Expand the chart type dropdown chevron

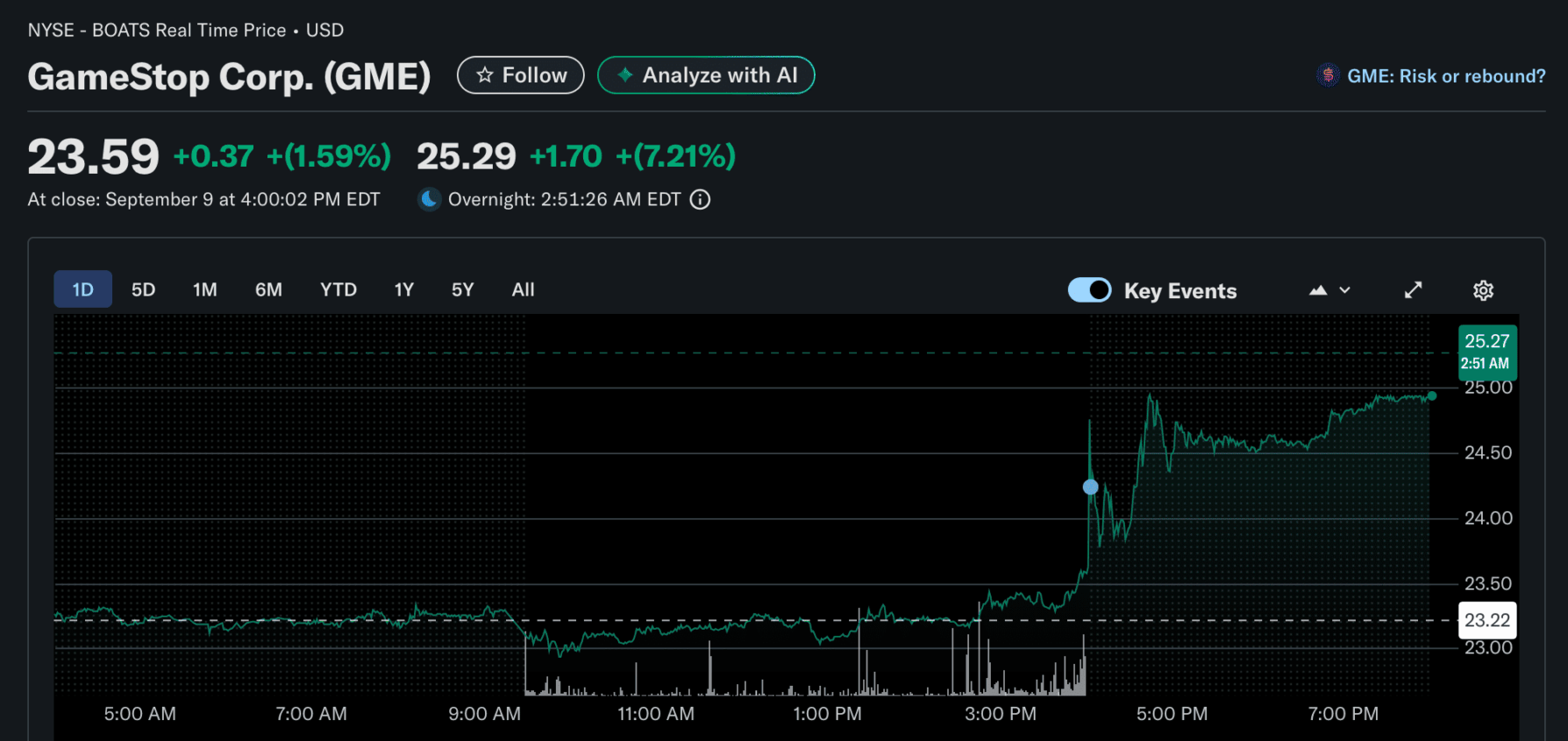pyautogui.click(x=1345, y=290)
